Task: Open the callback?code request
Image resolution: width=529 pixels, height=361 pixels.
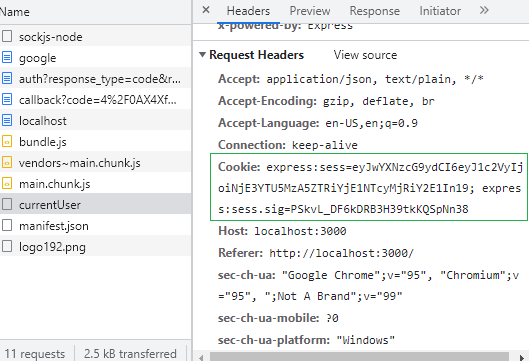Action: coord(95,99)
